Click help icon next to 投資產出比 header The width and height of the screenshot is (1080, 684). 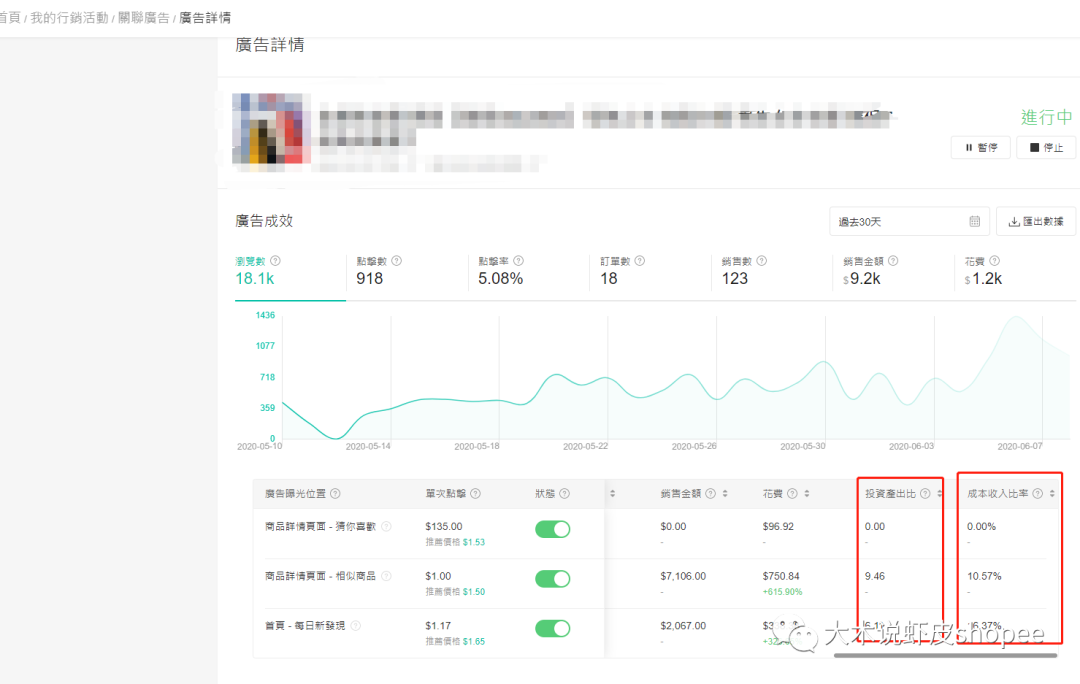[925, 494]
